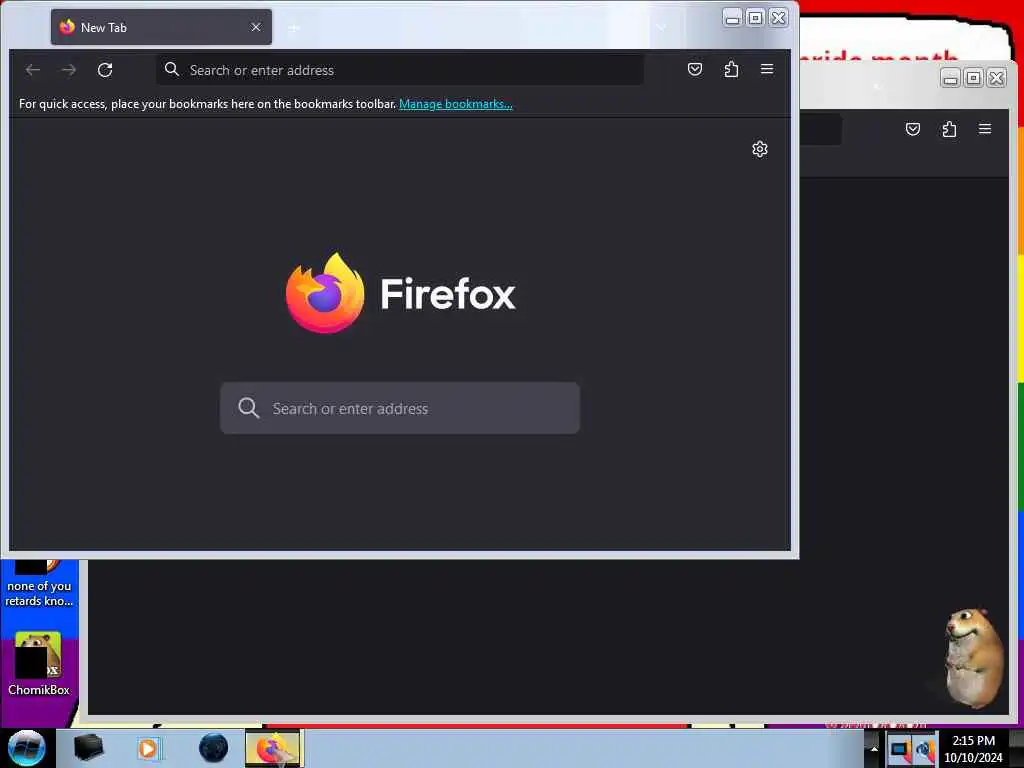Switch to Firefox taskbar button
Screen dimensions: 1024x768
coord(274,748)
